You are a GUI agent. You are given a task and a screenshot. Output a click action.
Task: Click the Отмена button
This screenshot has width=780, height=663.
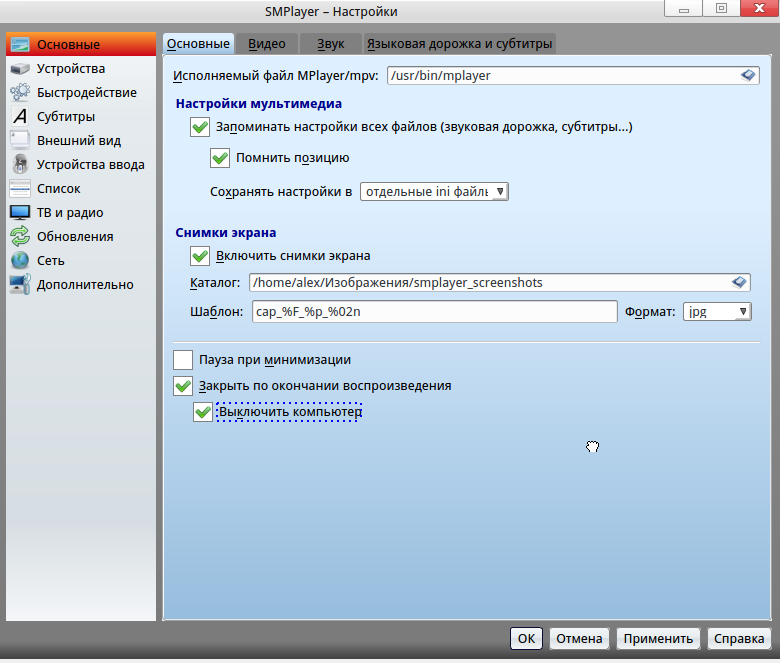(579, 638)
